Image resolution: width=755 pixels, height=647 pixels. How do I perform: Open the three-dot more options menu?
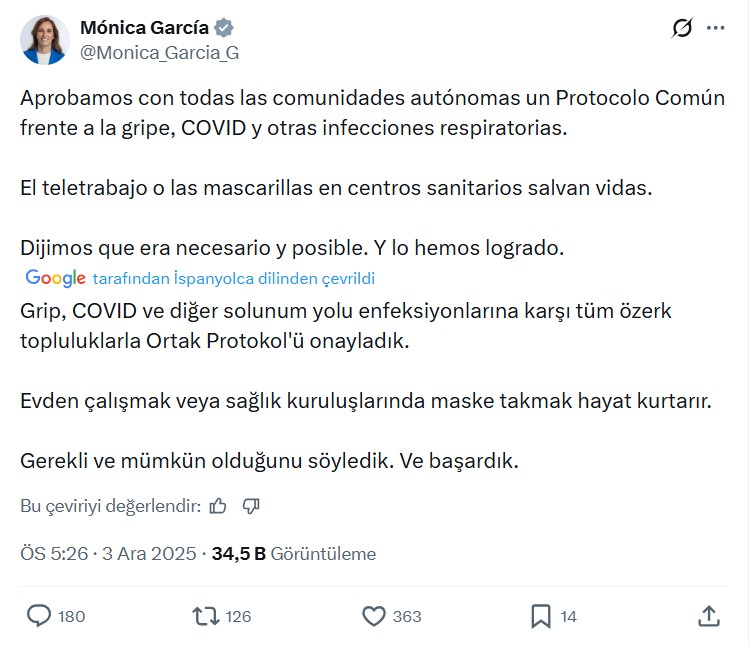pyautogui.click(x=715, y=29)
